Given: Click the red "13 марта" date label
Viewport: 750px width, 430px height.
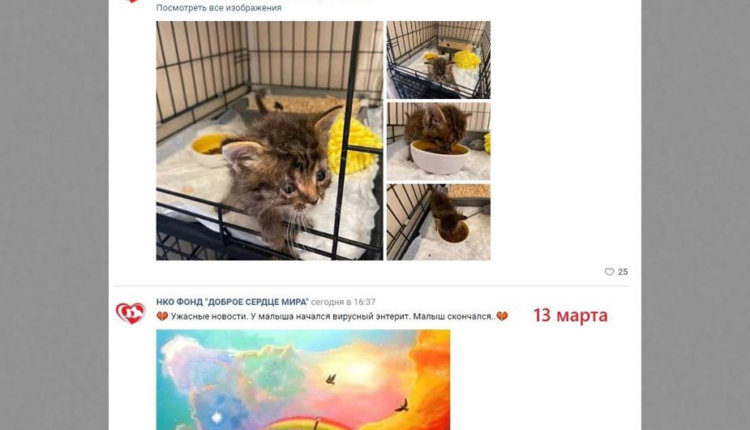Looking at the screenshot, I should [570, 315].
